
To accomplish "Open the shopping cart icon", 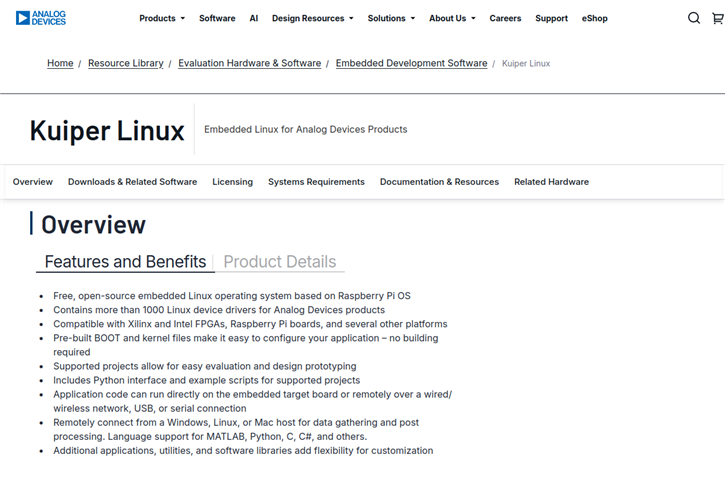I will coord(718,18).
